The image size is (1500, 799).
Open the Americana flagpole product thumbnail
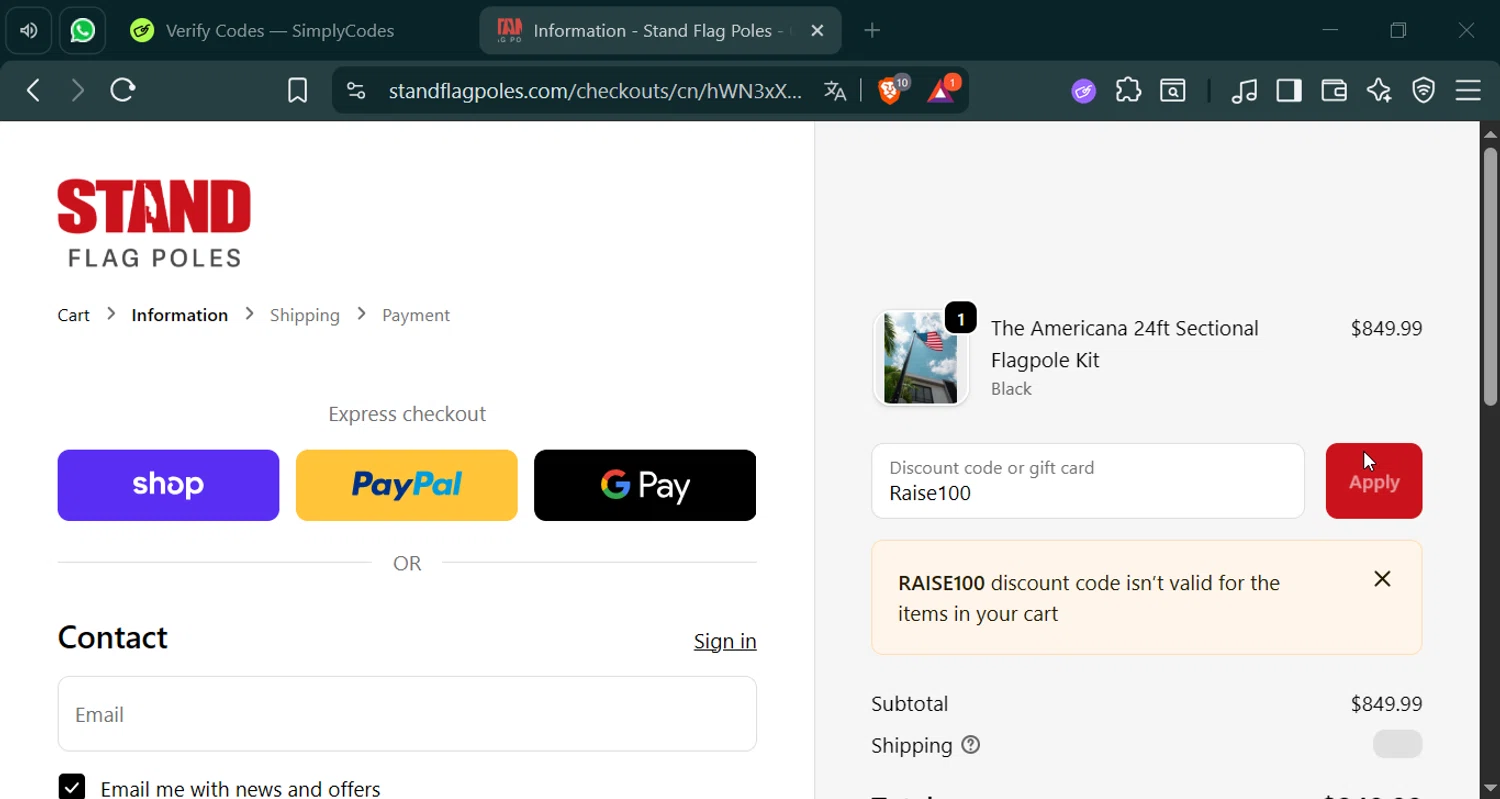pos(921,358)
